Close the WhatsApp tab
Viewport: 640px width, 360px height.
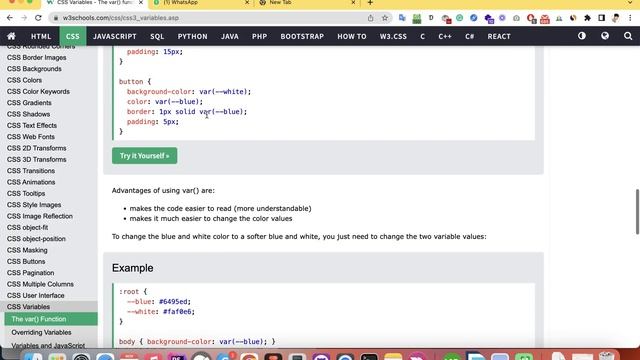coord(247,3)
